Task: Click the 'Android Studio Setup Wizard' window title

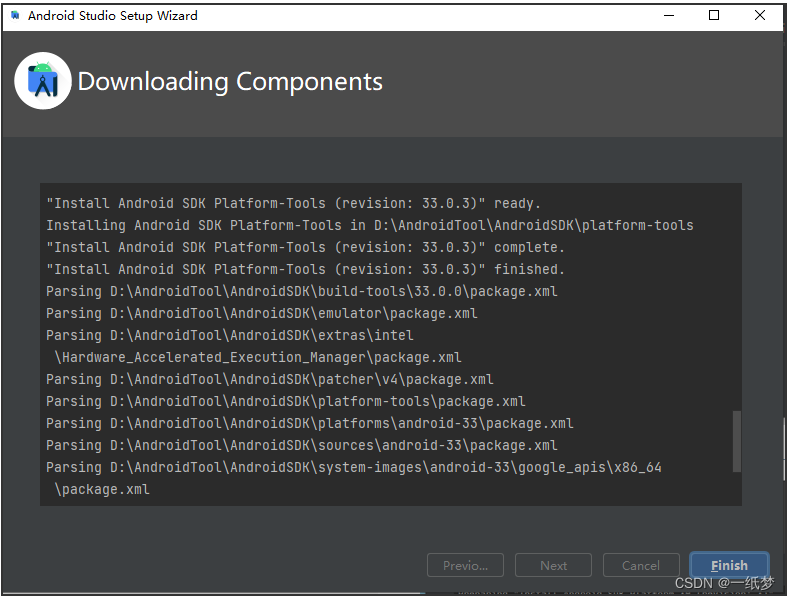Action: (x=113, y=16)
